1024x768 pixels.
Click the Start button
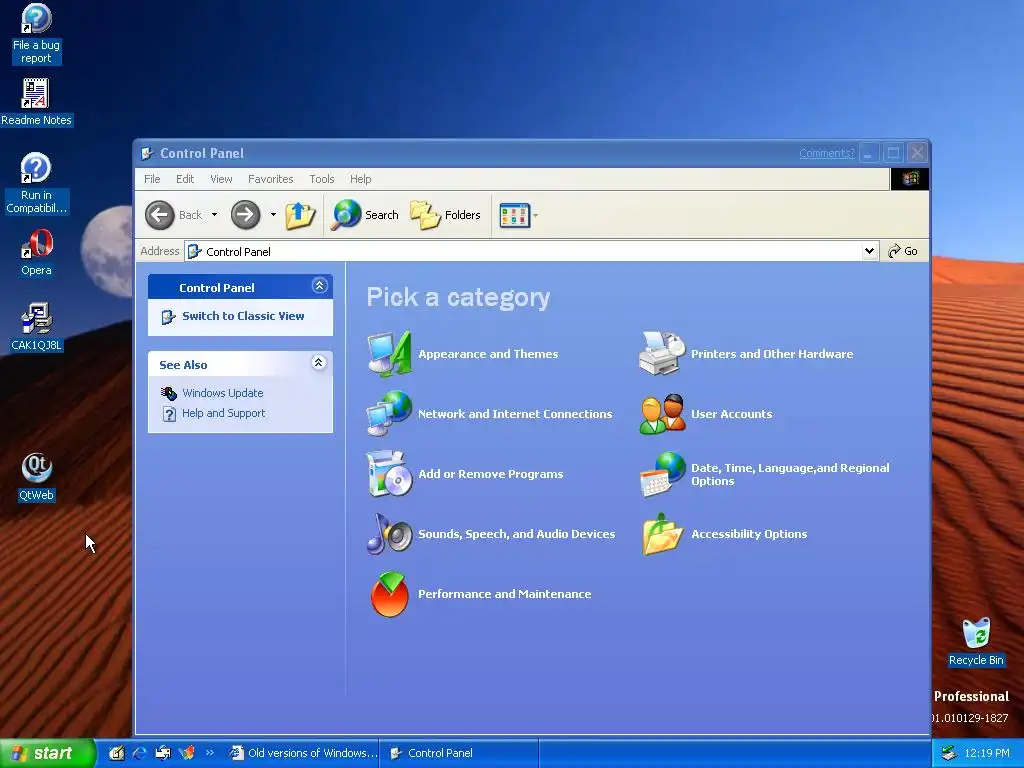tap(47, 753)
